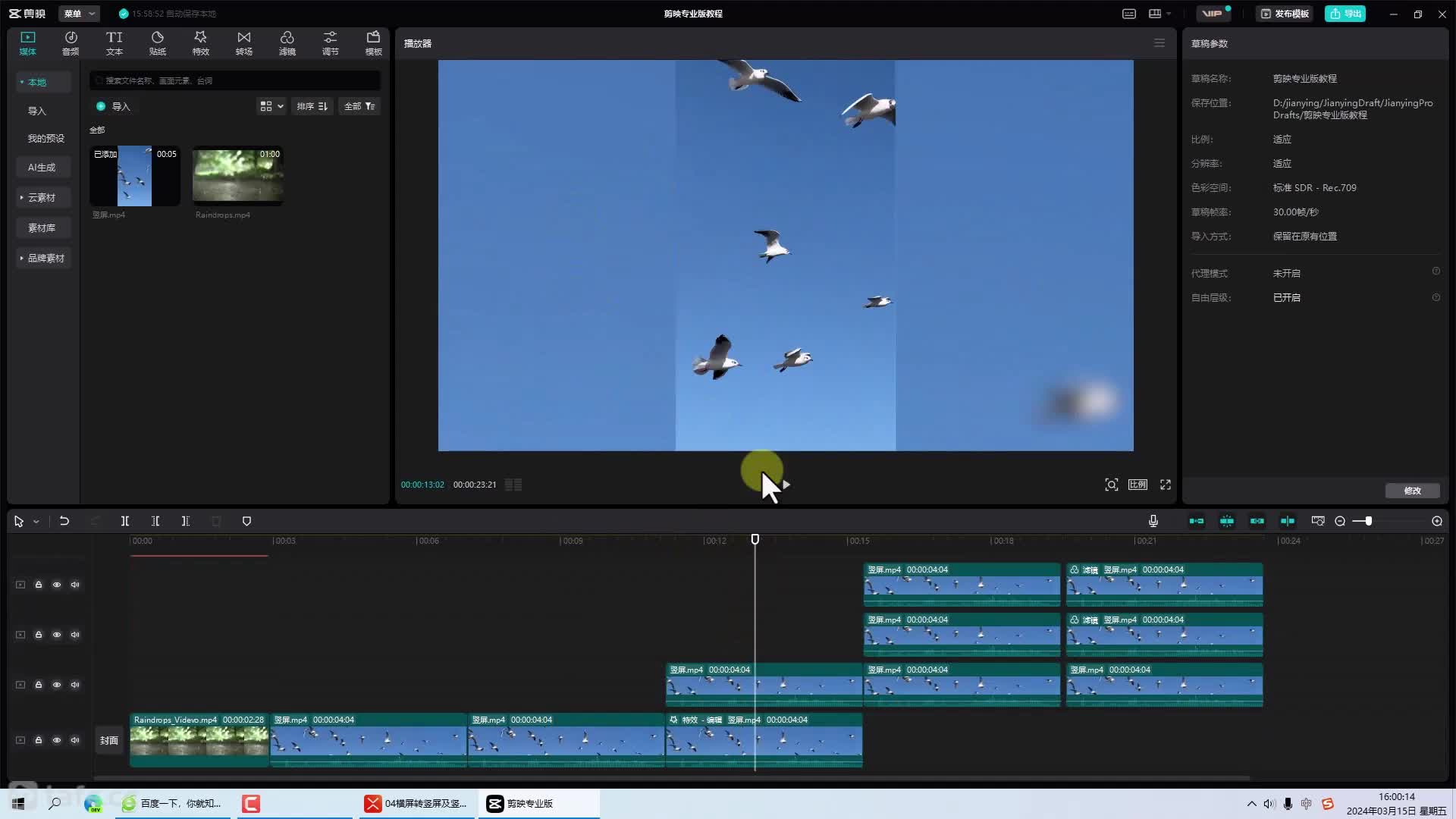Viewport: 1456px width, 819px height.
Task: Open the selection tool mode dropdown
Action: click(x=36, y=522)
